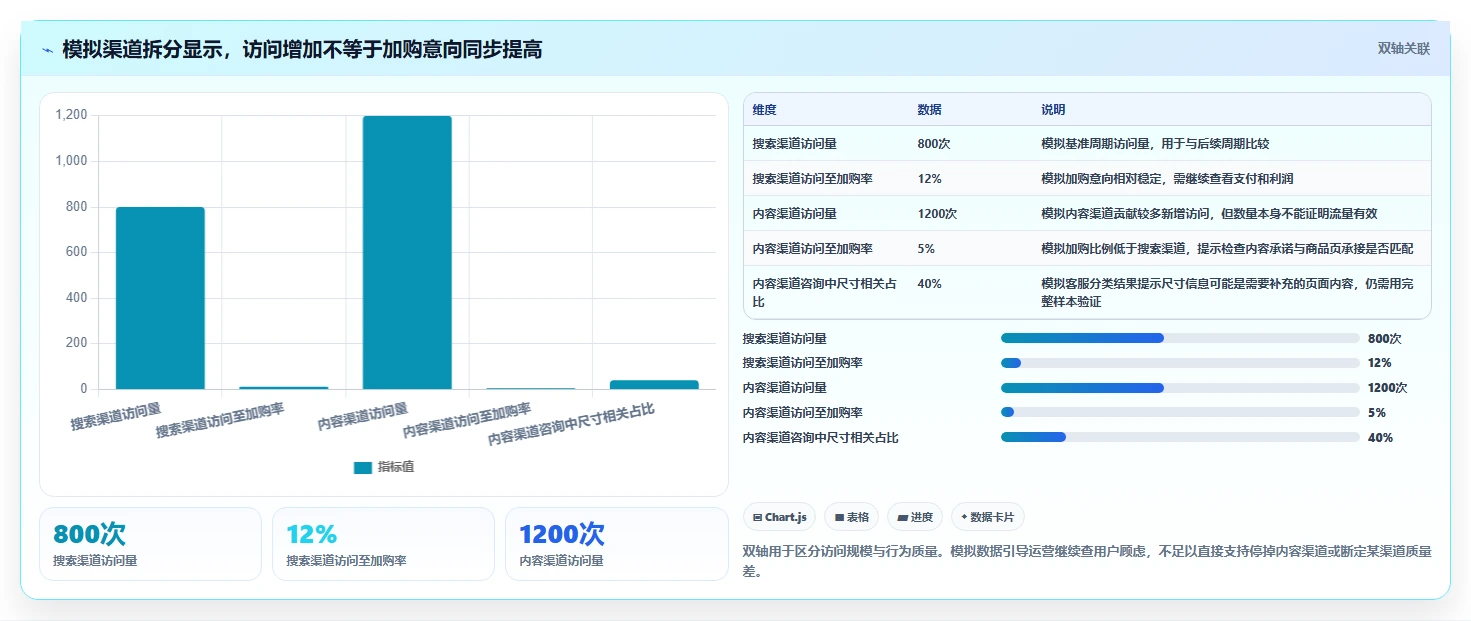Click the 双轴关联 label in header
This screenshot has width=1471, height=621.
tap(1404, 48)
